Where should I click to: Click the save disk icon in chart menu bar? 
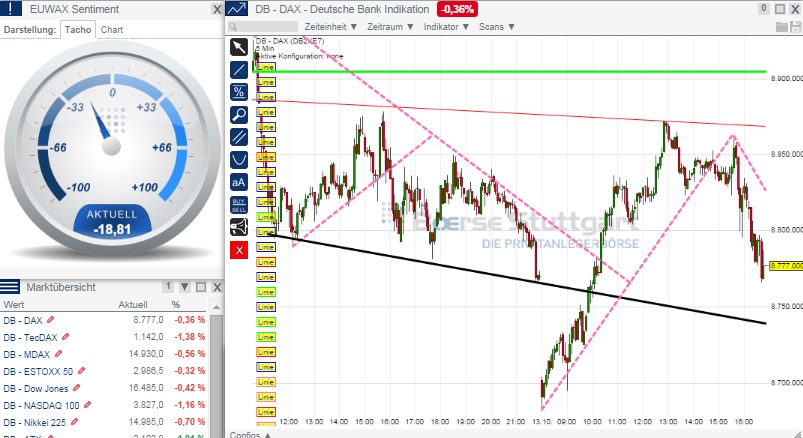pos(795,27)
